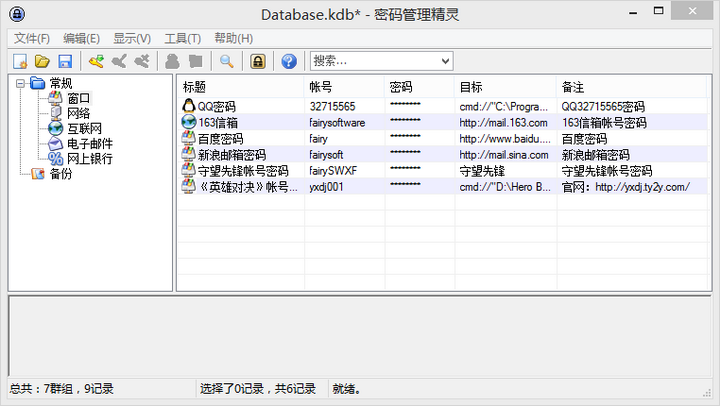Select the 守望先锋帐号密码 entry title
This screenshot has height=406, width=720.
click(243, 171)
